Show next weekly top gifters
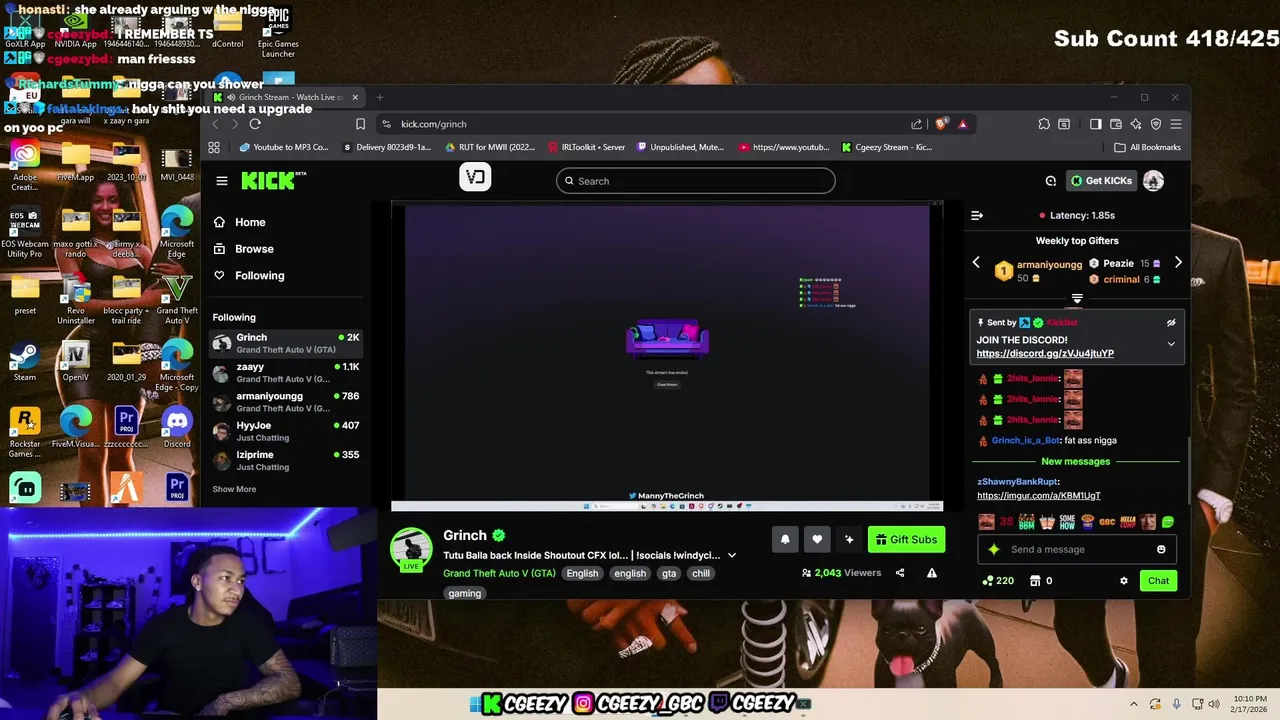 (x=1178, y=263)
